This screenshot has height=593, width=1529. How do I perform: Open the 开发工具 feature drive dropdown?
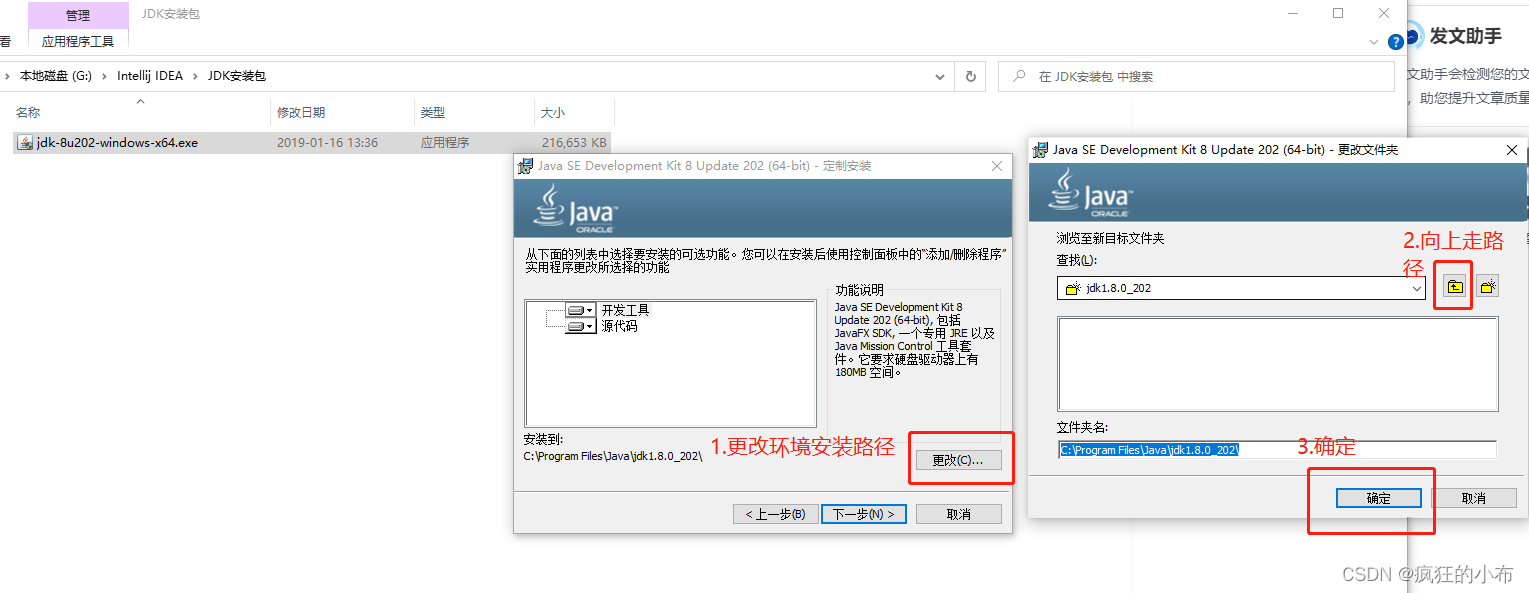click(x=580, y=310)
